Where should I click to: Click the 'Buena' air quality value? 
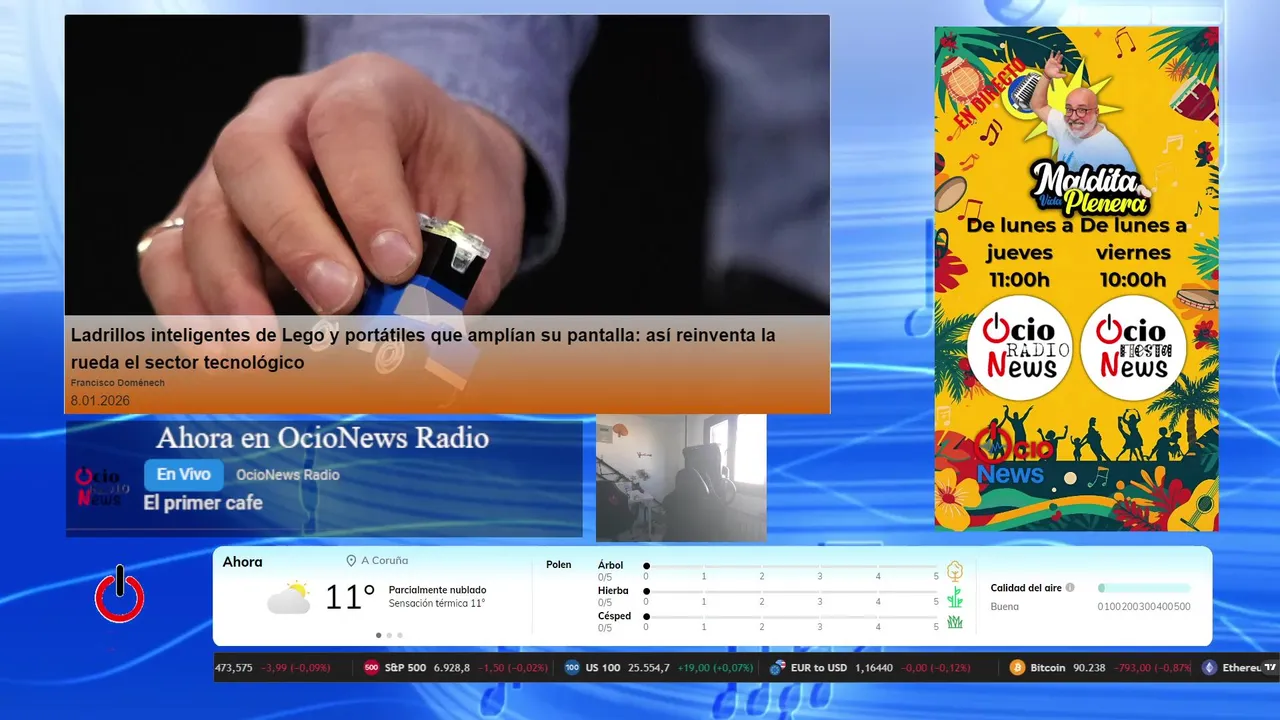click(1005, 607)
